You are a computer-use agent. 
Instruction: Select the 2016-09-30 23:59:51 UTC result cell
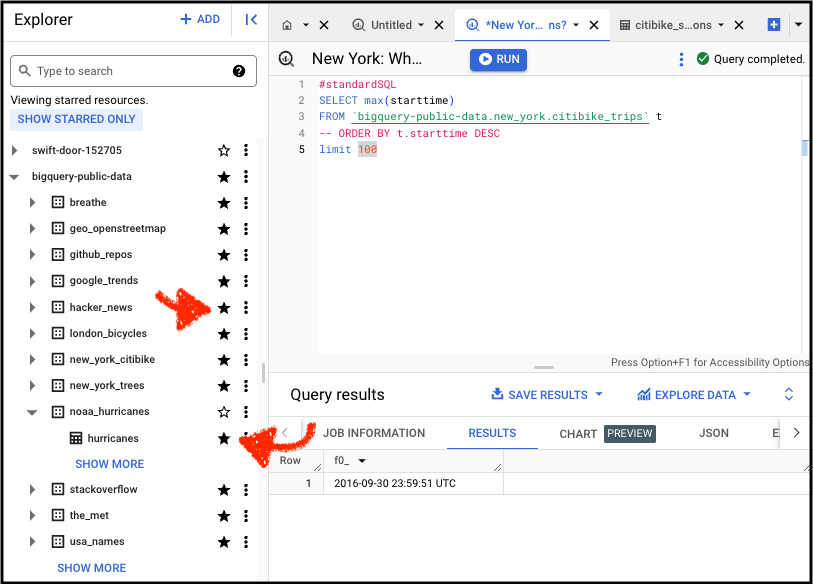pos(413,483)
